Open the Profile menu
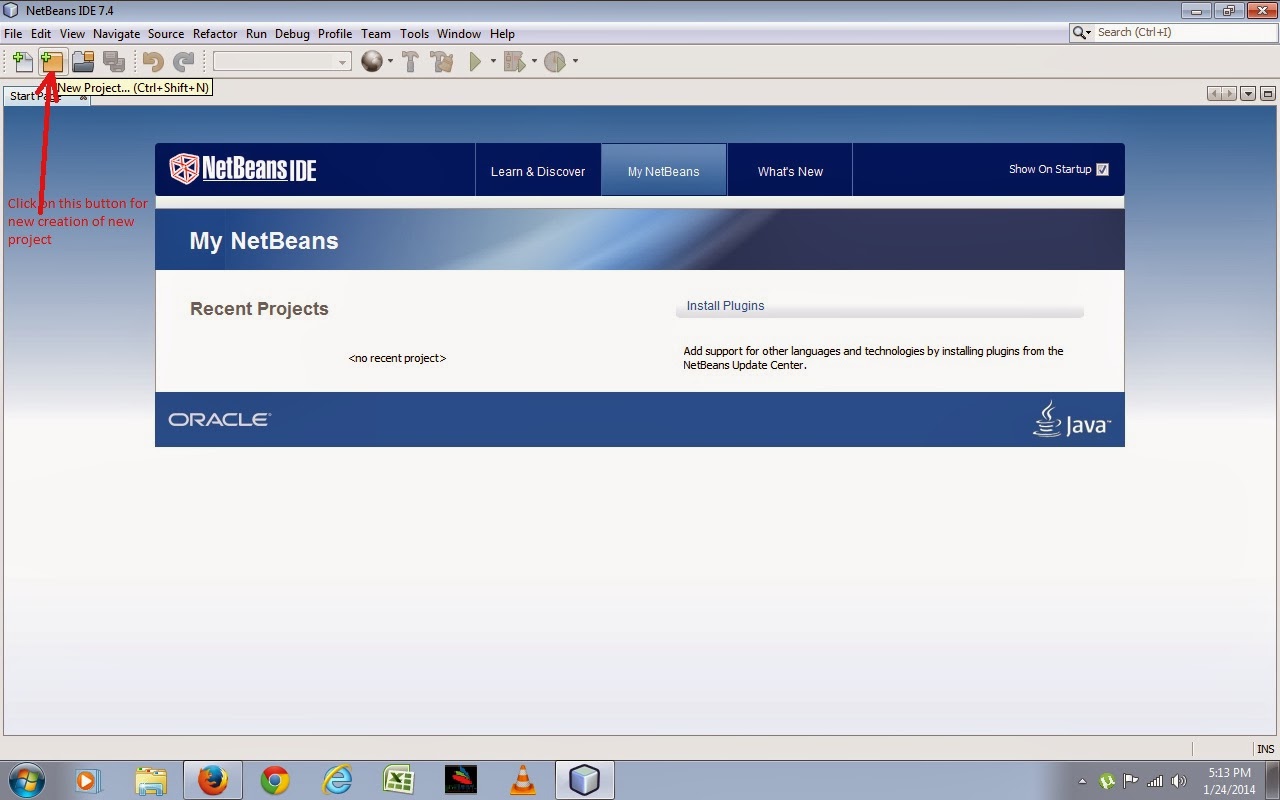 coord(335,33)
